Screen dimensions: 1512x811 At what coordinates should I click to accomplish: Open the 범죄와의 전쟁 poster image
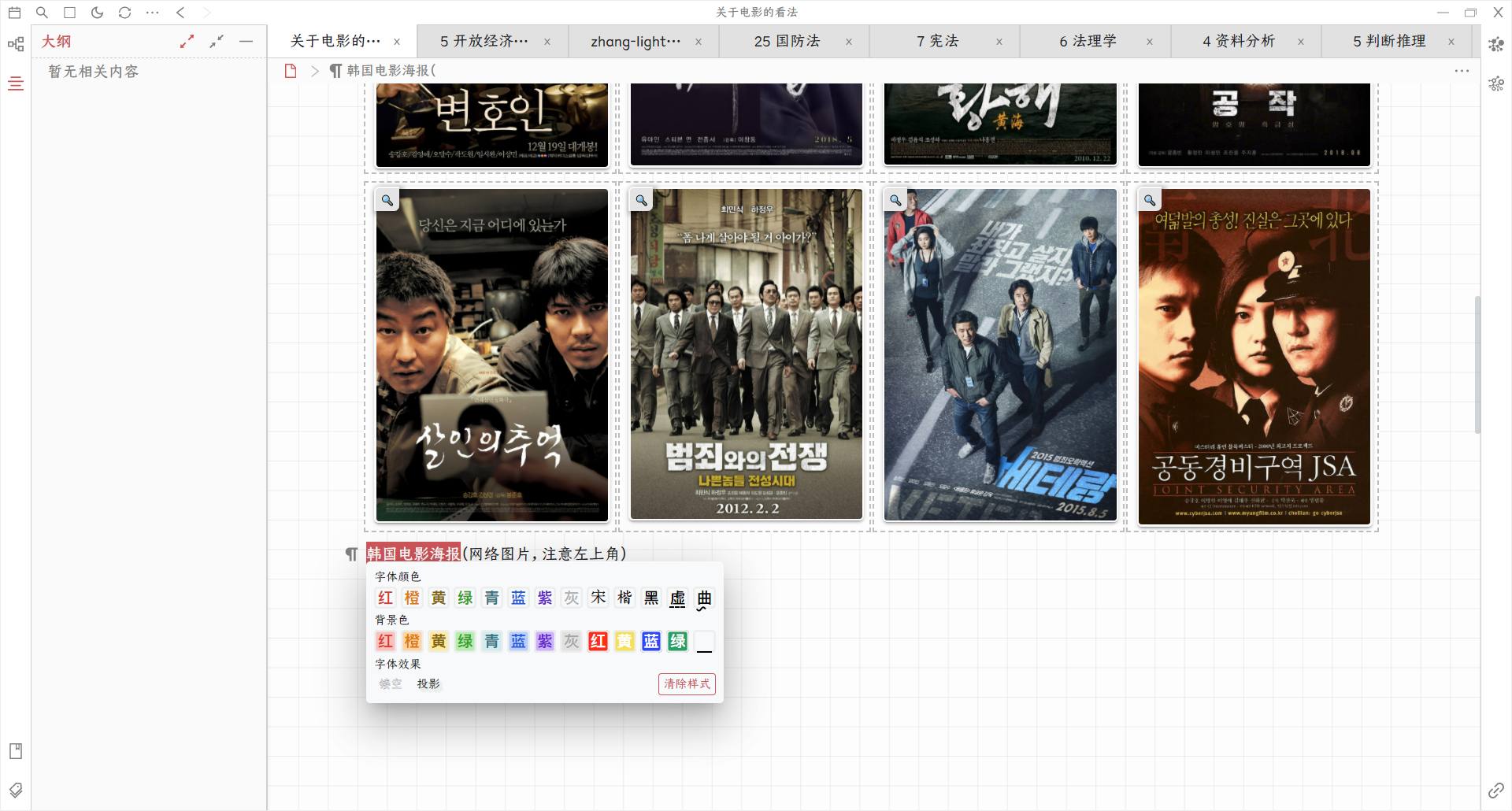point(747,354)
